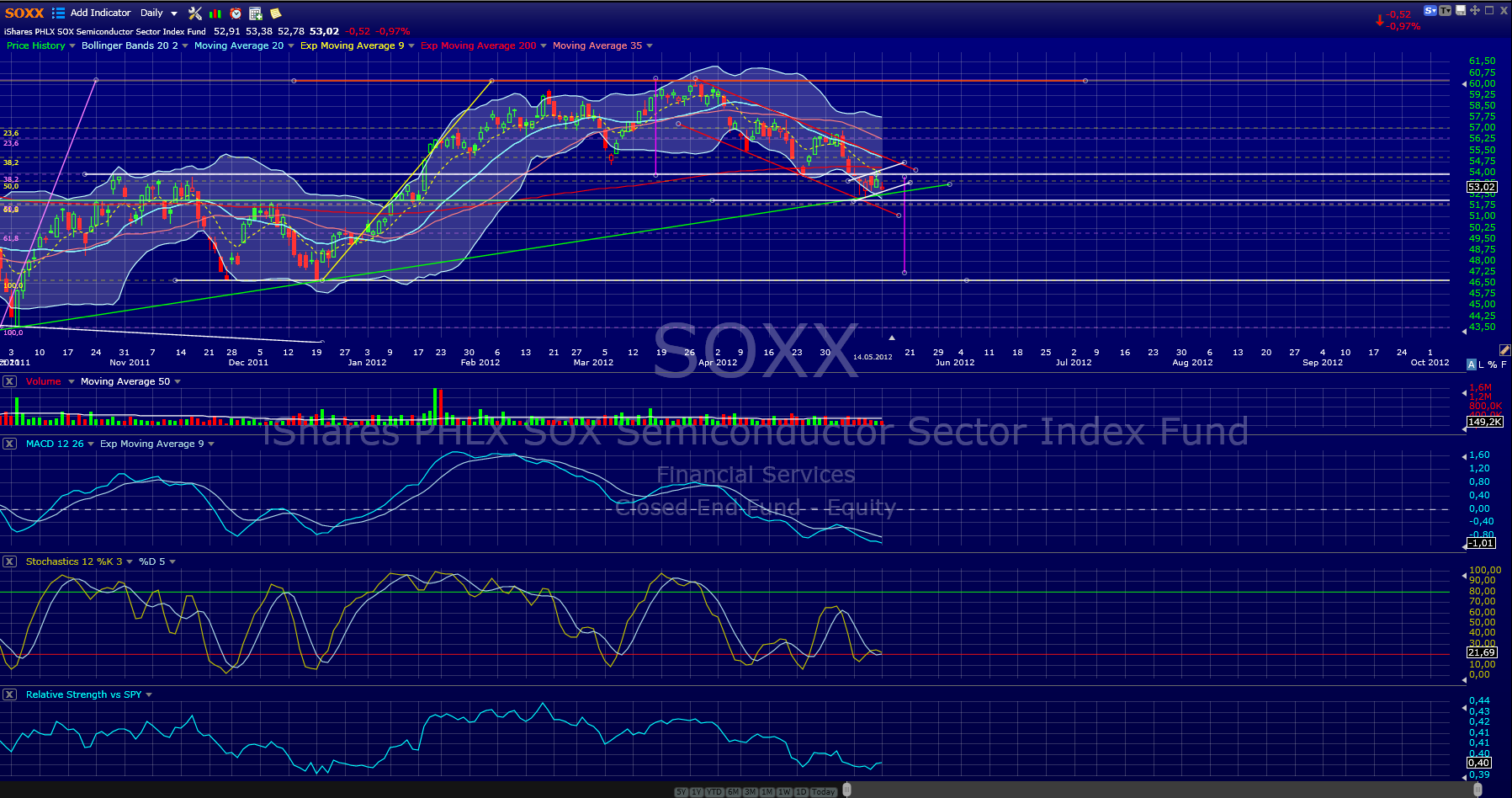Viewport: 1512px width, 798px height.
Task: Set the range to YTD
Action: pyautogui.click(x=714, y=791)
